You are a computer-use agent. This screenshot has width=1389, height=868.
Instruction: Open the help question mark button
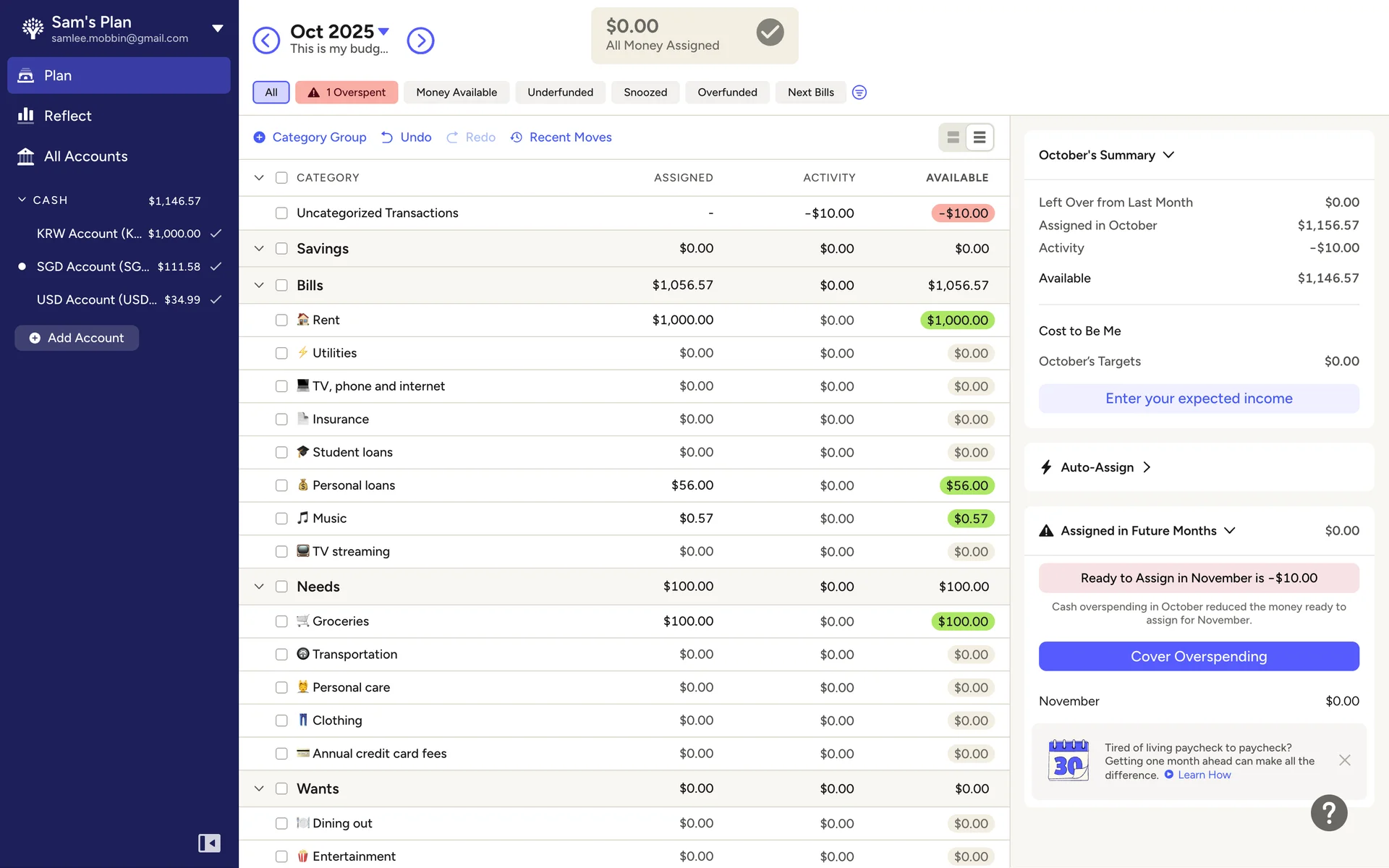pyautogui.click(x=1328, y=813)
